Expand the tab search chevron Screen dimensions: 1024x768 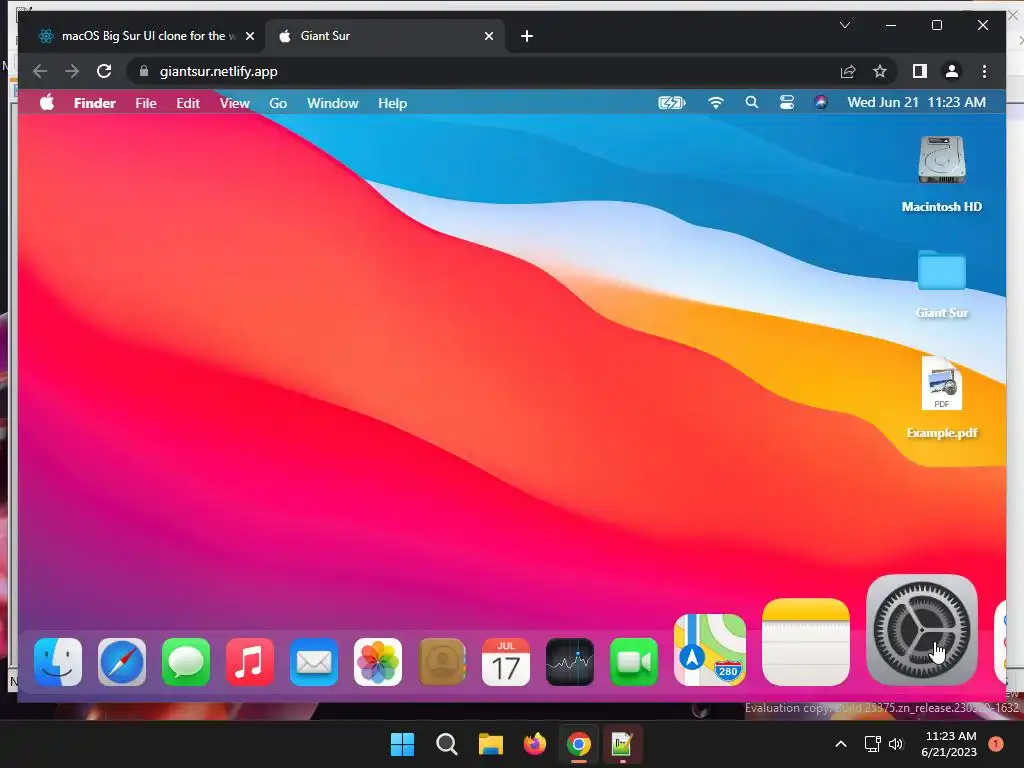(x=844, y=25)
